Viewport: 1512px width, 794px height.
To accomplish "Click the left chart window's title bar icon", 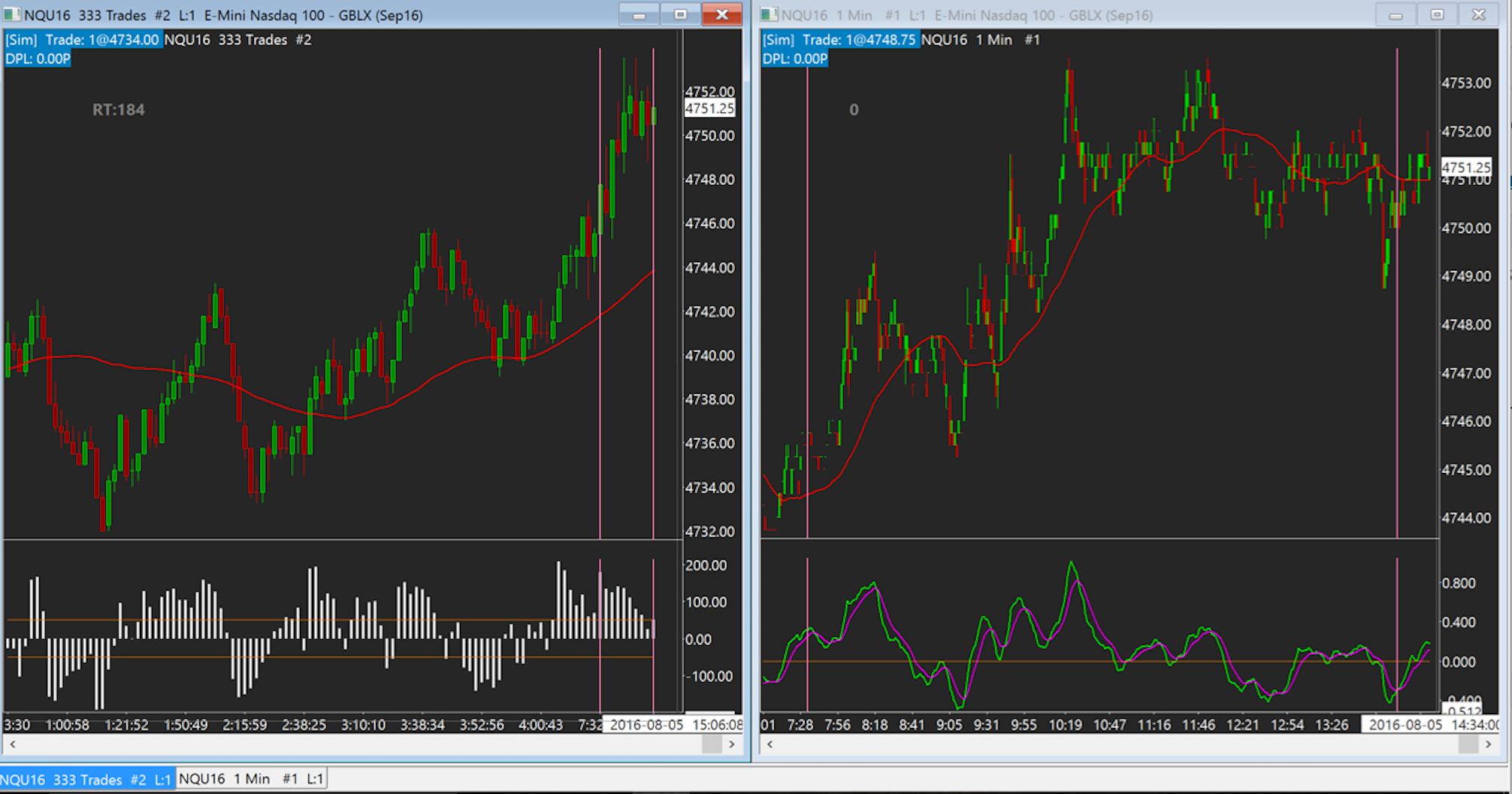I will point(12,15).
